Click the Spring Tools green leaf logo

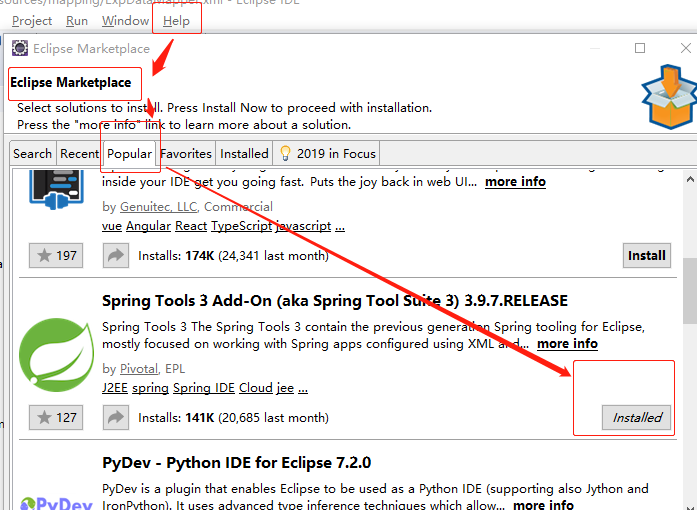56,355
